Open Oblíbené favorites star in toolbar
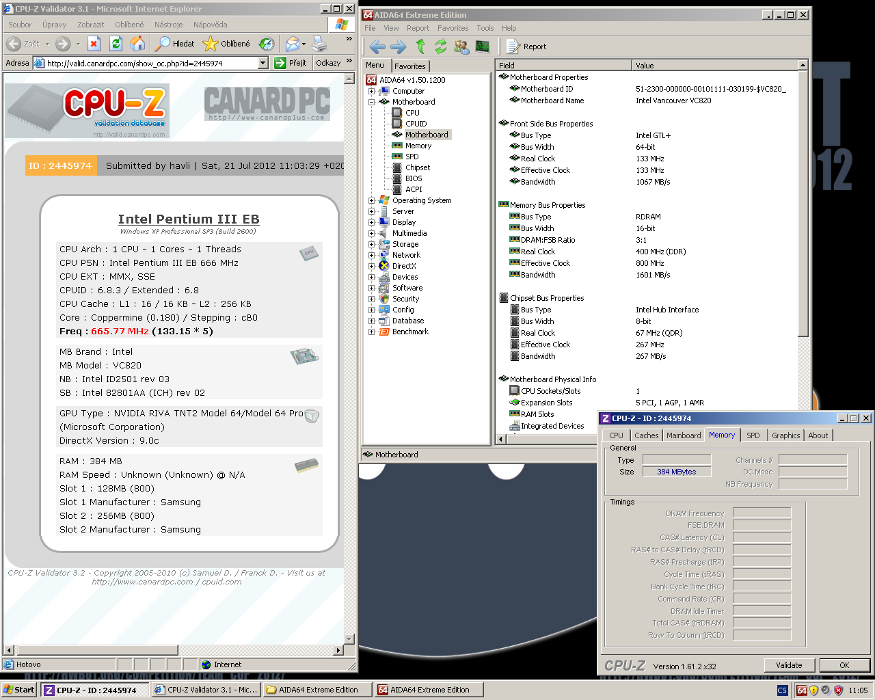Image resolution: width=875 pixels, height=700 pixels. [226, 44]
